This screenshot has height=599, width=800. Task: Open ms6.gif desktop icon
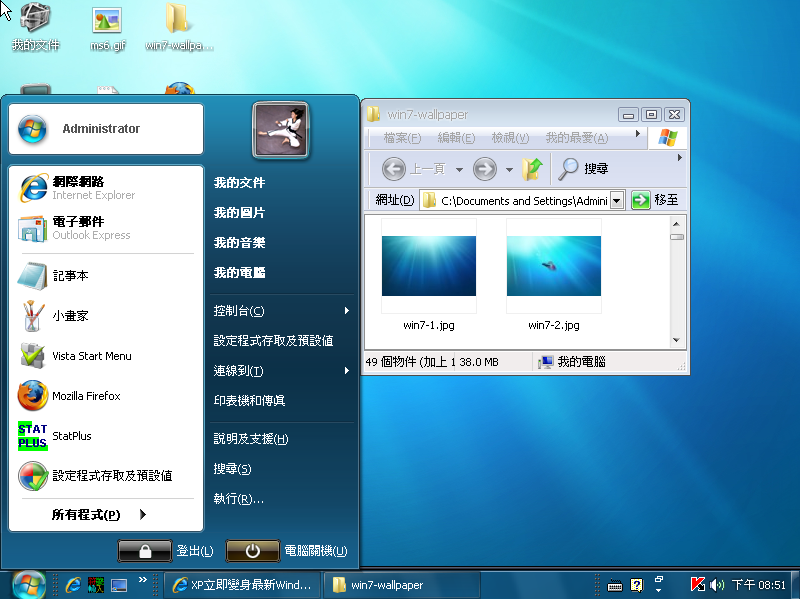107,28
